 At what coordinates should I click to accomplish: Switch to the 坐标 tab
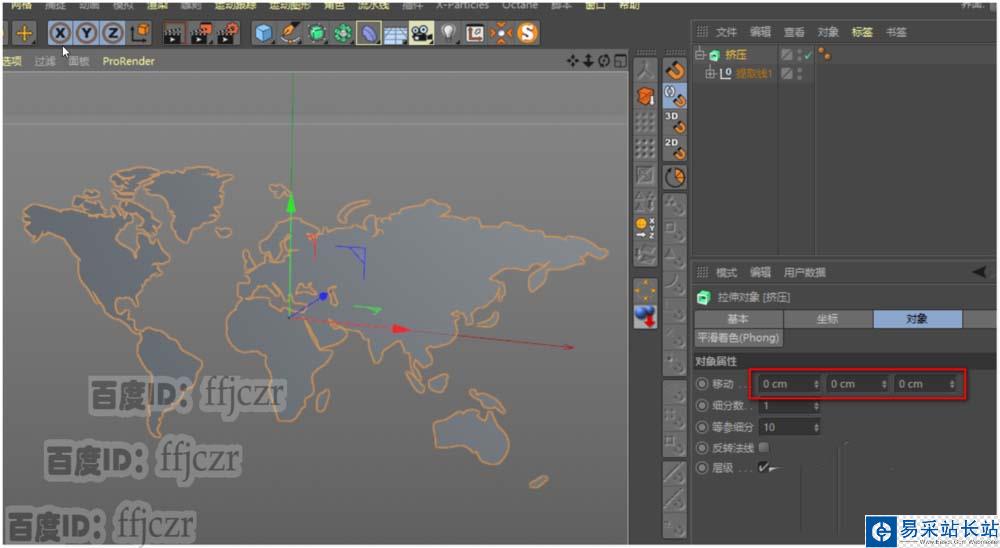click(x=828, y=319)
